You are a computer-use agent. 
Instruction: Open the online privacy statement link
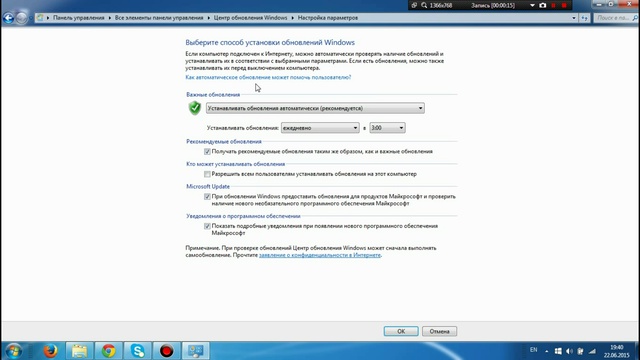pyautogui.click(x=320, y=255)
